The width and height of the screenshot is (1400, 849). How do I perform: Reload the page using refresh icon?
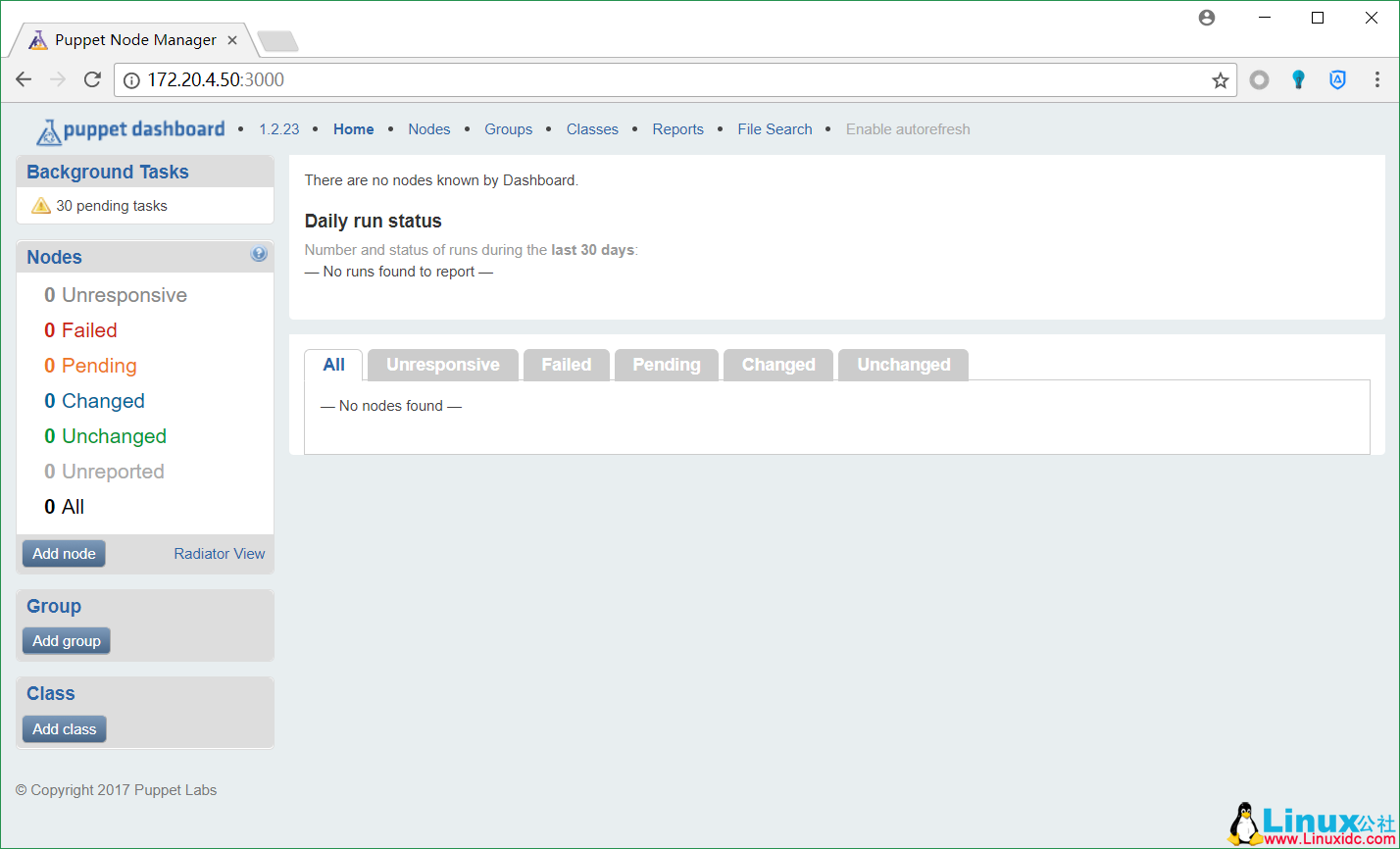click(x=92, y=80)
